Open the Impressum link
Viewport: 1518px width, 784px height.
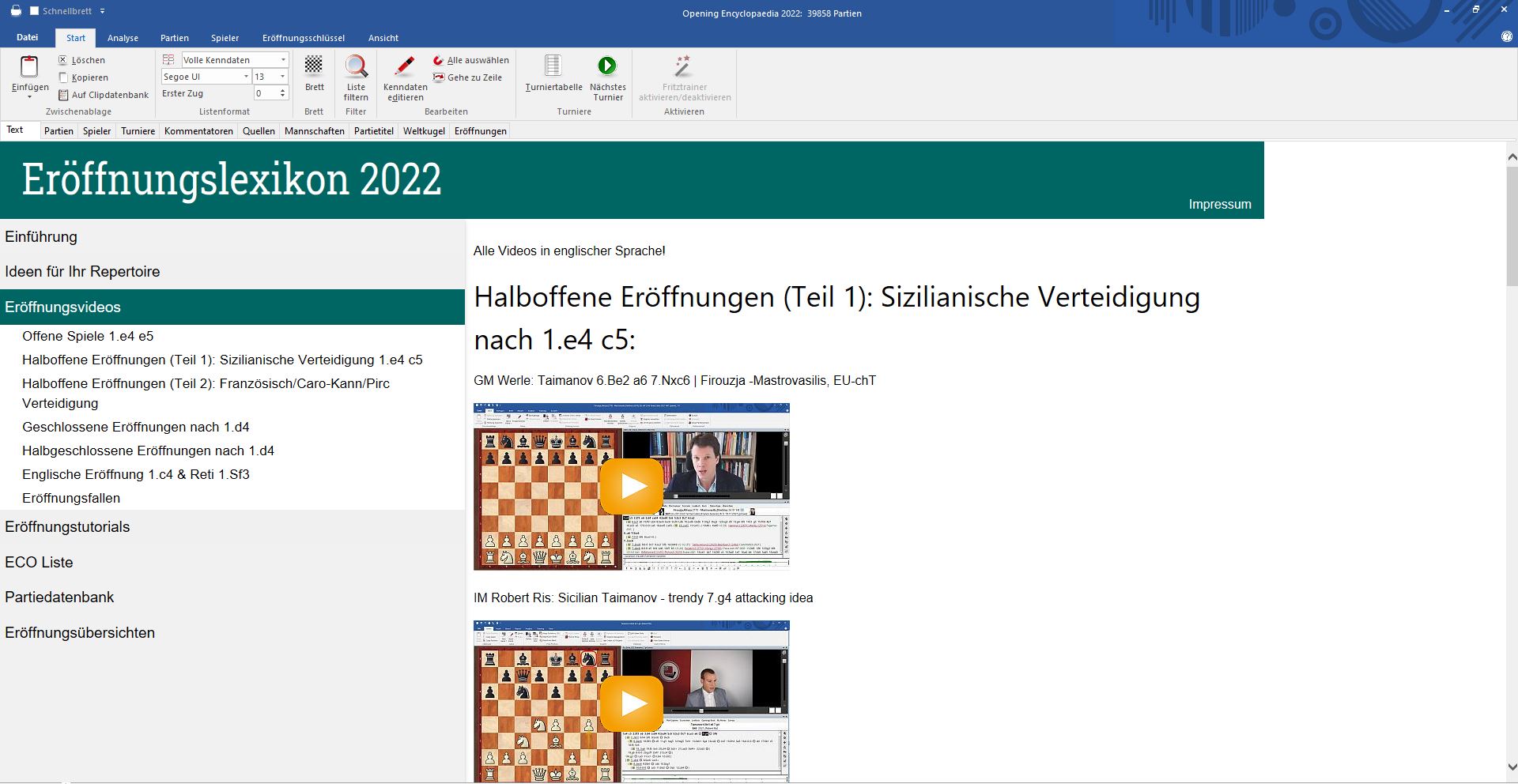pyautogui.click(x=1219, y=205)
